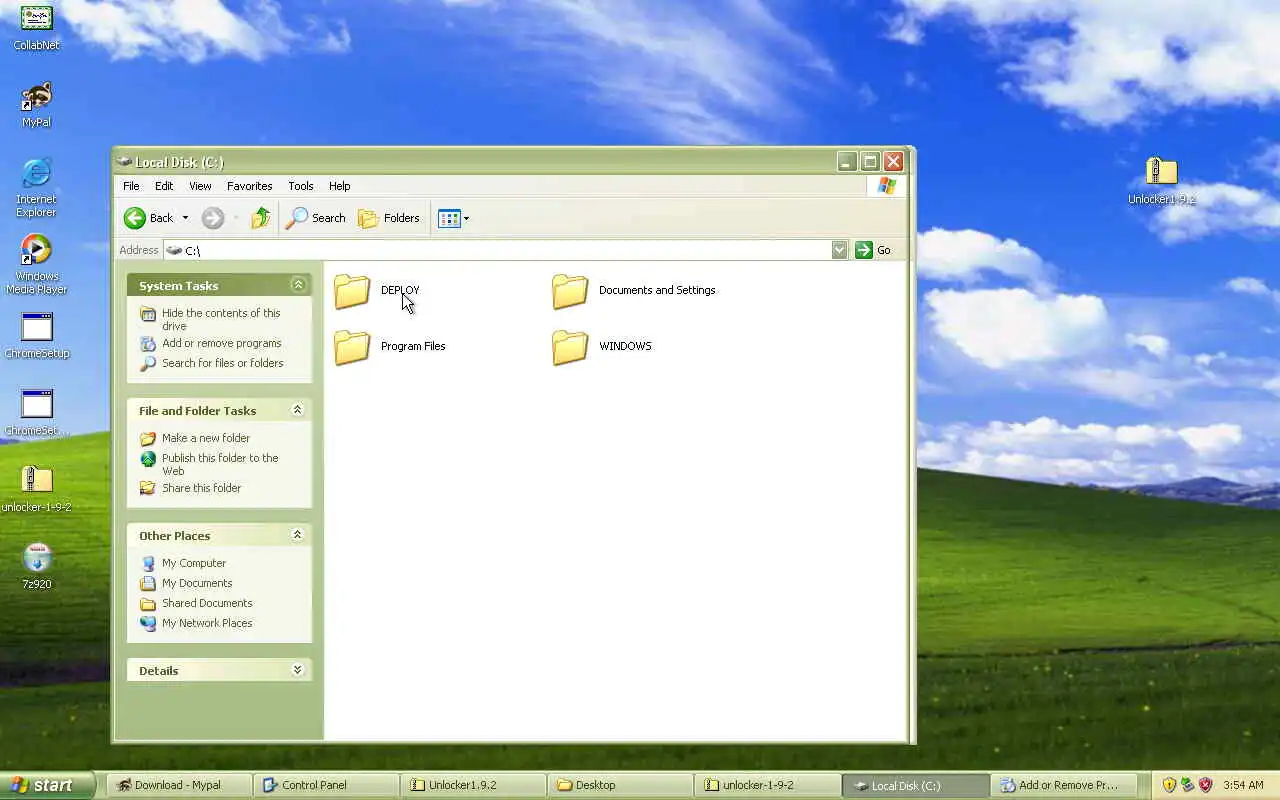This screenshot has height=800, width=1280.
Task: Click the C:\ address field
Action: click(x=497, y=250)
